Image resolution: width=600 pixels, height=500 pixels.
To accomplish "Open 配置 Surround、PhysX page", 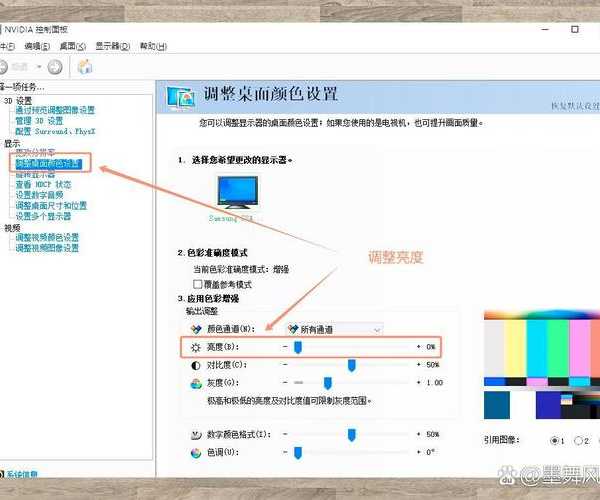I will 55,131.
